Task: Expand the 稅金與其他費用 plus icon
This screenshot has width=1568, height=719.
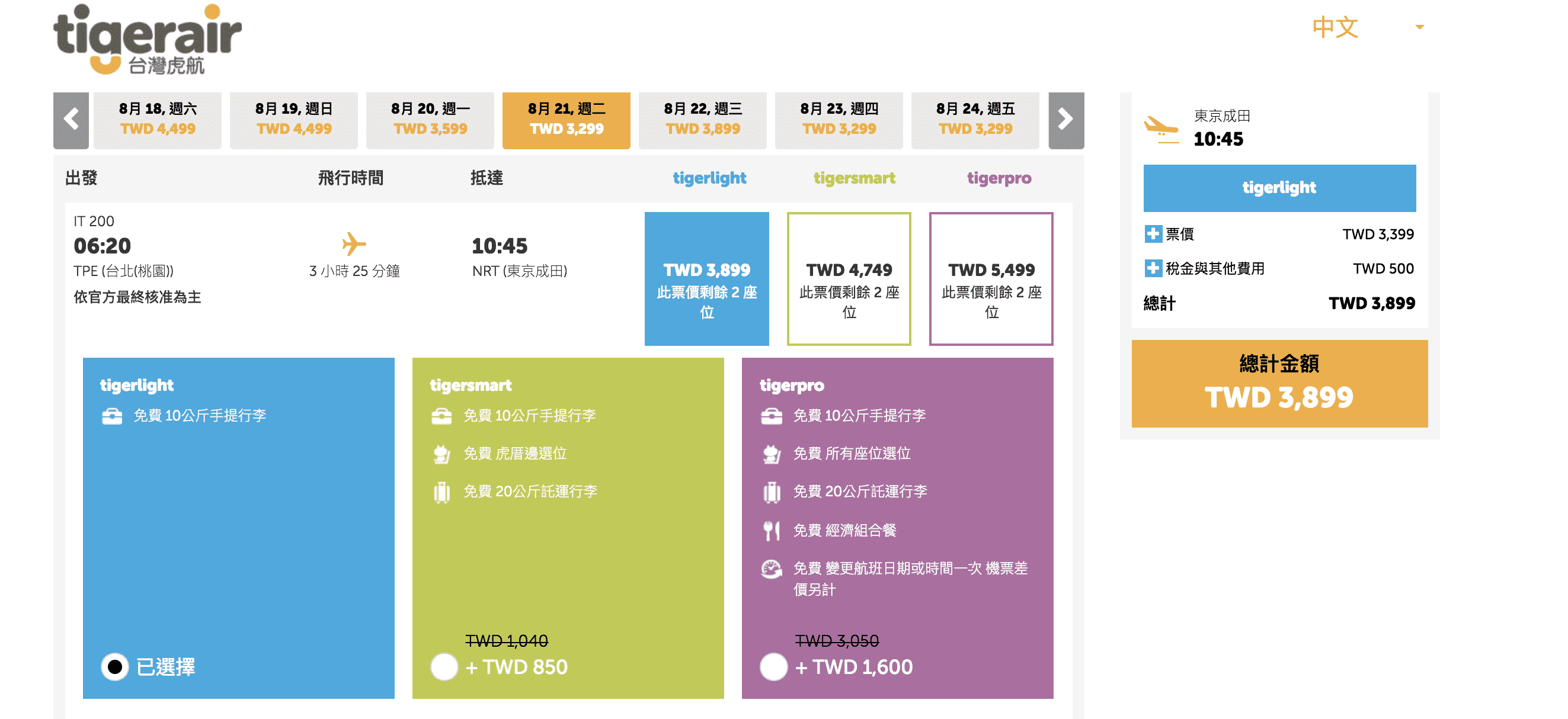Action: pos(1153,268)
